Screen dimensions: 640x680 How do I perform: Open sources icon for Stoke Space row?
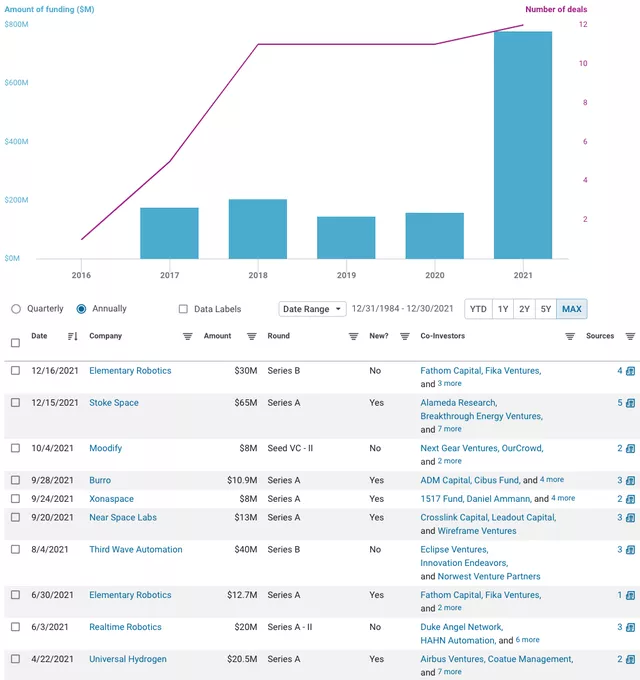click(630, 403)
